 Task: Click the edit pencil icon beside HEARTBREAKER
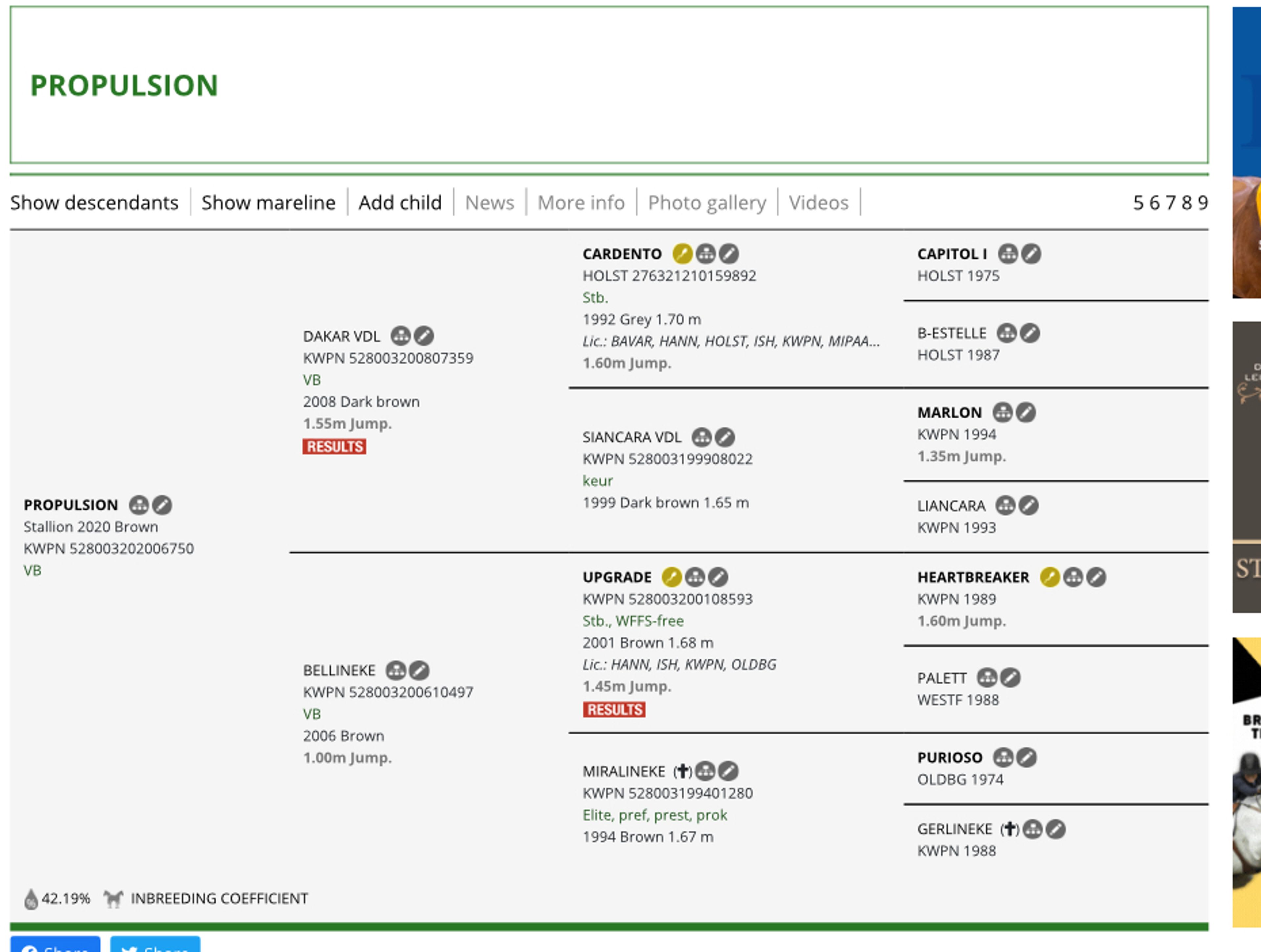pos(1096,577)
